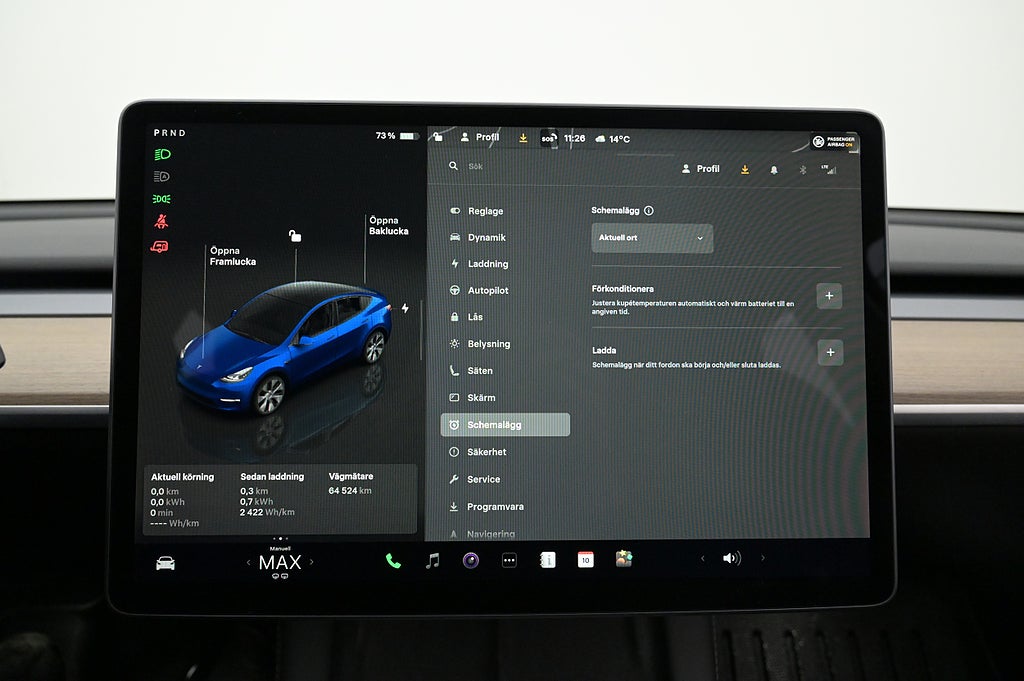Mute the volume speaker icon
This screenshot has width=1024, height=681.
pos(731,559)
